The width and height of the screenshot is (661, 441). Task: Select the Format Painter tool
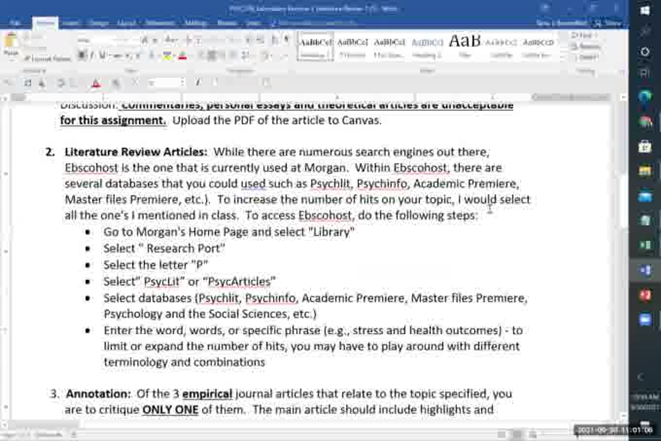click(x=48, y=60)
